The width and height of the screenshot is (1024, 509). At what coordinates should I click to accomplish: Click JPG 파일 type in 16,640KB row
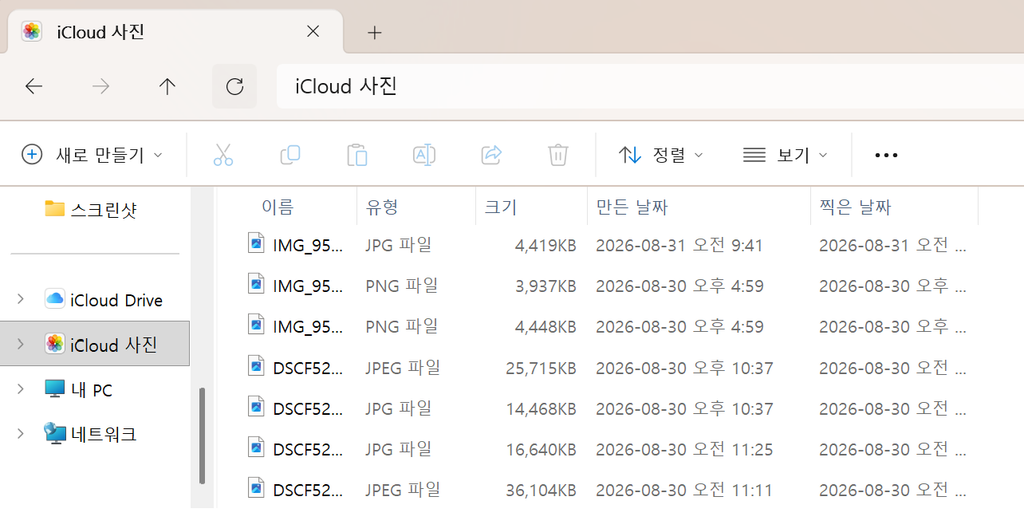coord(398,450)
